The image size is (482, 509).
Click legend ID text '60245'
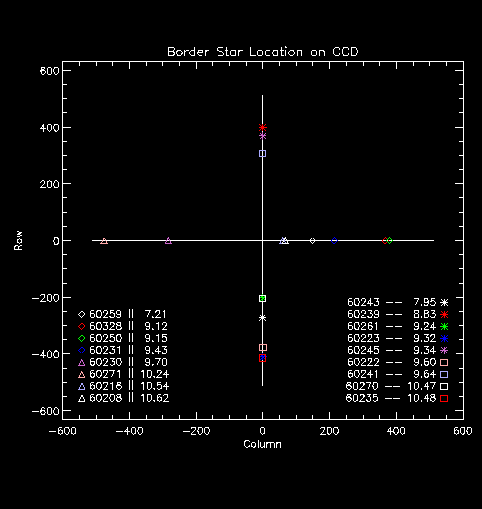coord(363,350)
